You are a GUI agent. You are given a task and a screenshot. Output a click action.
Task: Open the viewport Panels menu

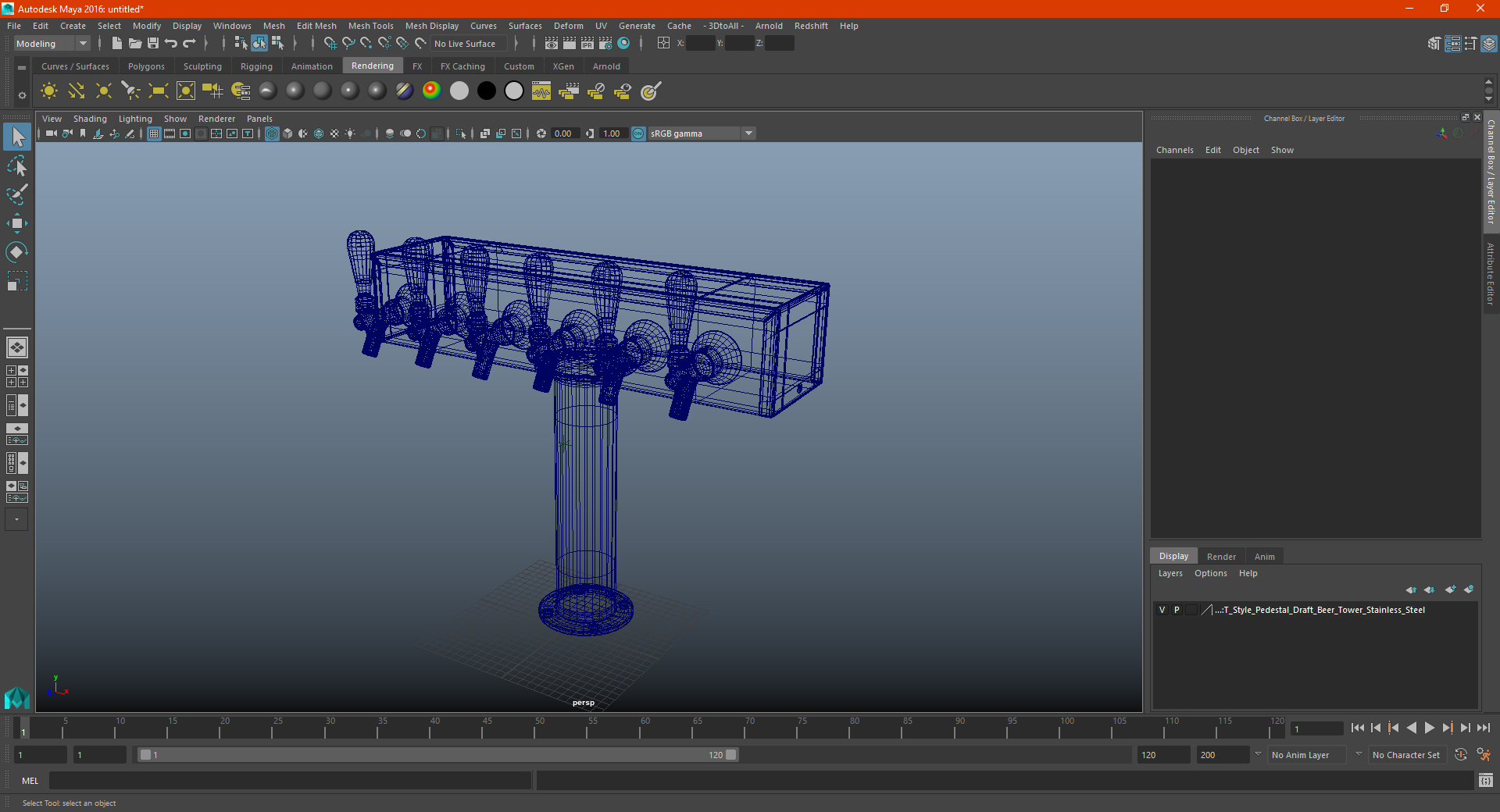[259, 119]
